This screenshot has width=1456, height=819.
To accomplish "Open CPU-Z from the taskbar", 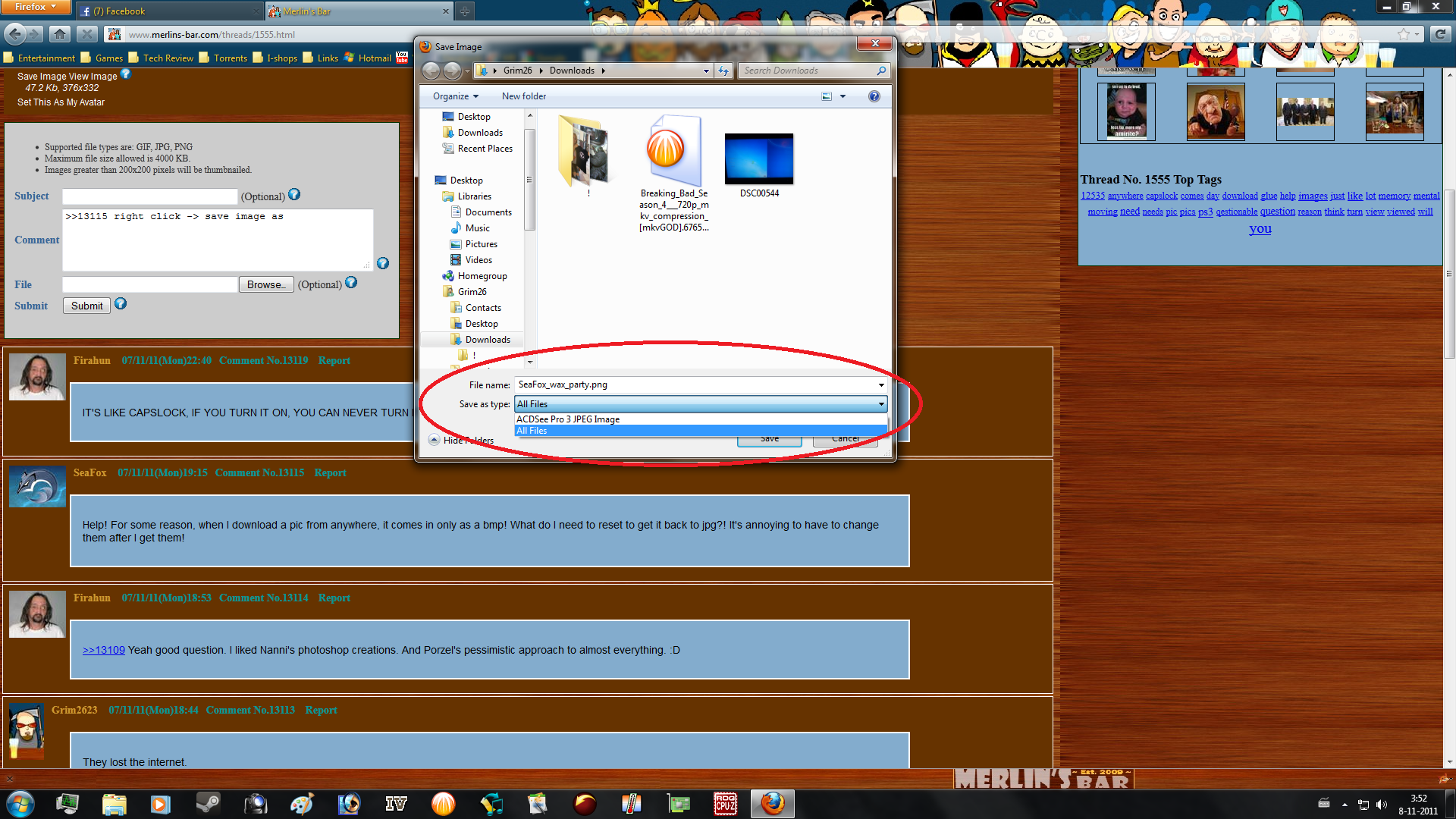I will (726, 803).
